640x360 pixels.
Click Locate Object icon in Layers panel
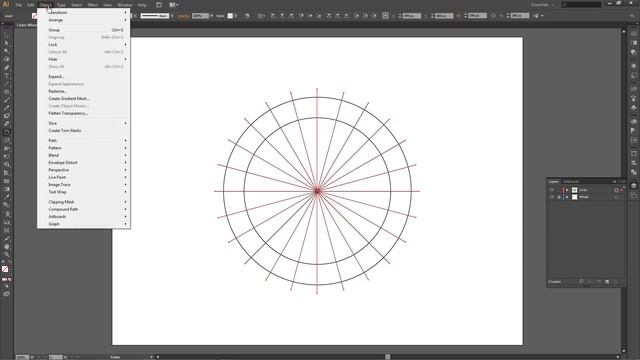[x=581, y=282]
